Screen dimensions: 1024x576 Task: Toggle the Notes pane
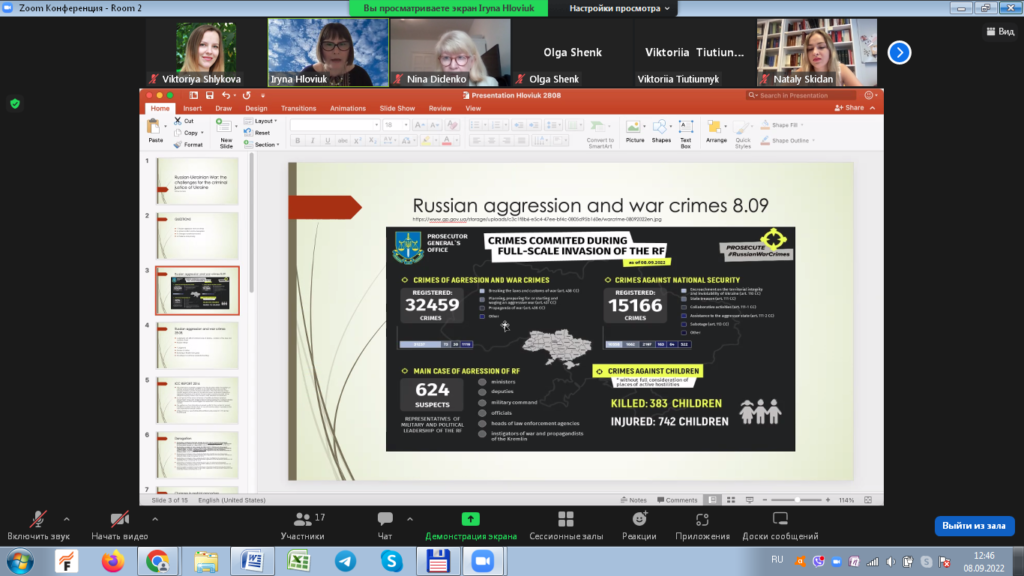[633, 500]
